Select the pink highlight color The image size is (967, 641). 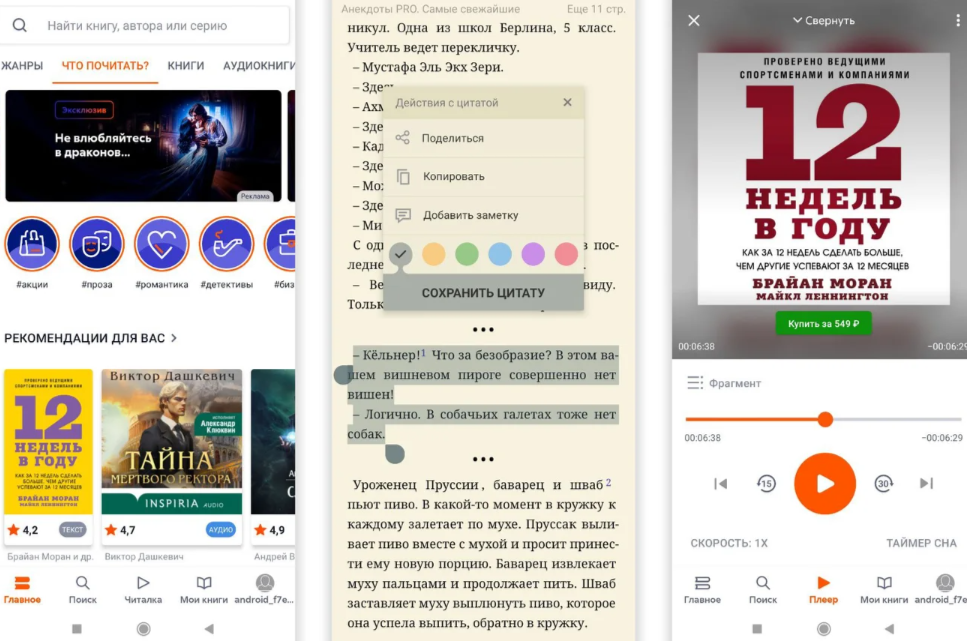[x=566, y=254]
